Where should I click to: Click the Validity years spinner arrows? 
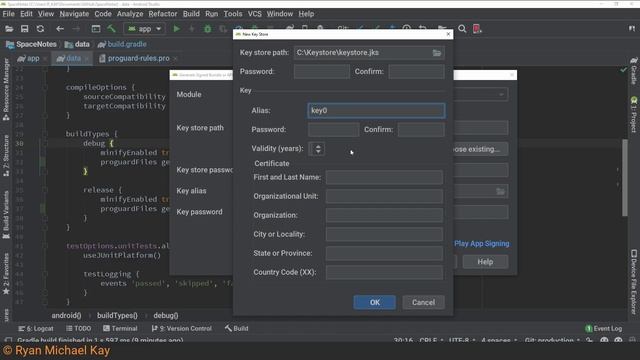(317, 149)
